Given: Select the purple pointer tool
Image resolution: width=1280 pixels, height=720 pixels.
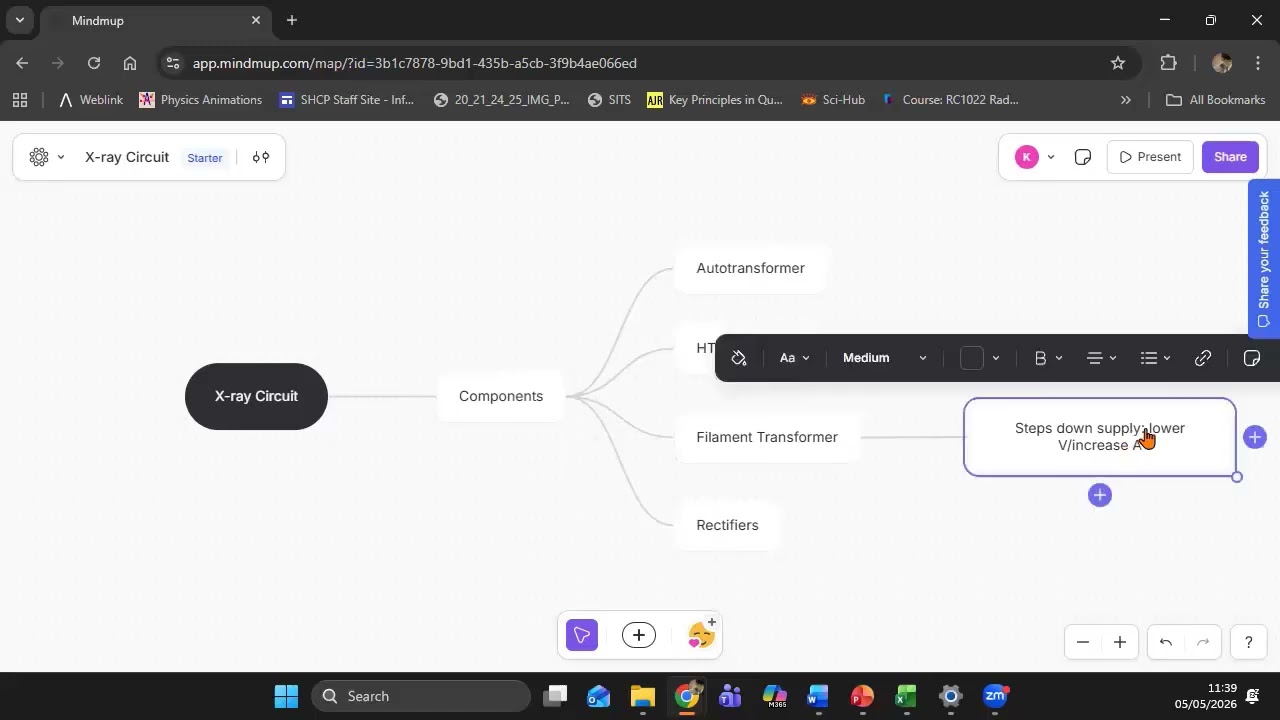Looking at the screenshot, I should (582, 635).
